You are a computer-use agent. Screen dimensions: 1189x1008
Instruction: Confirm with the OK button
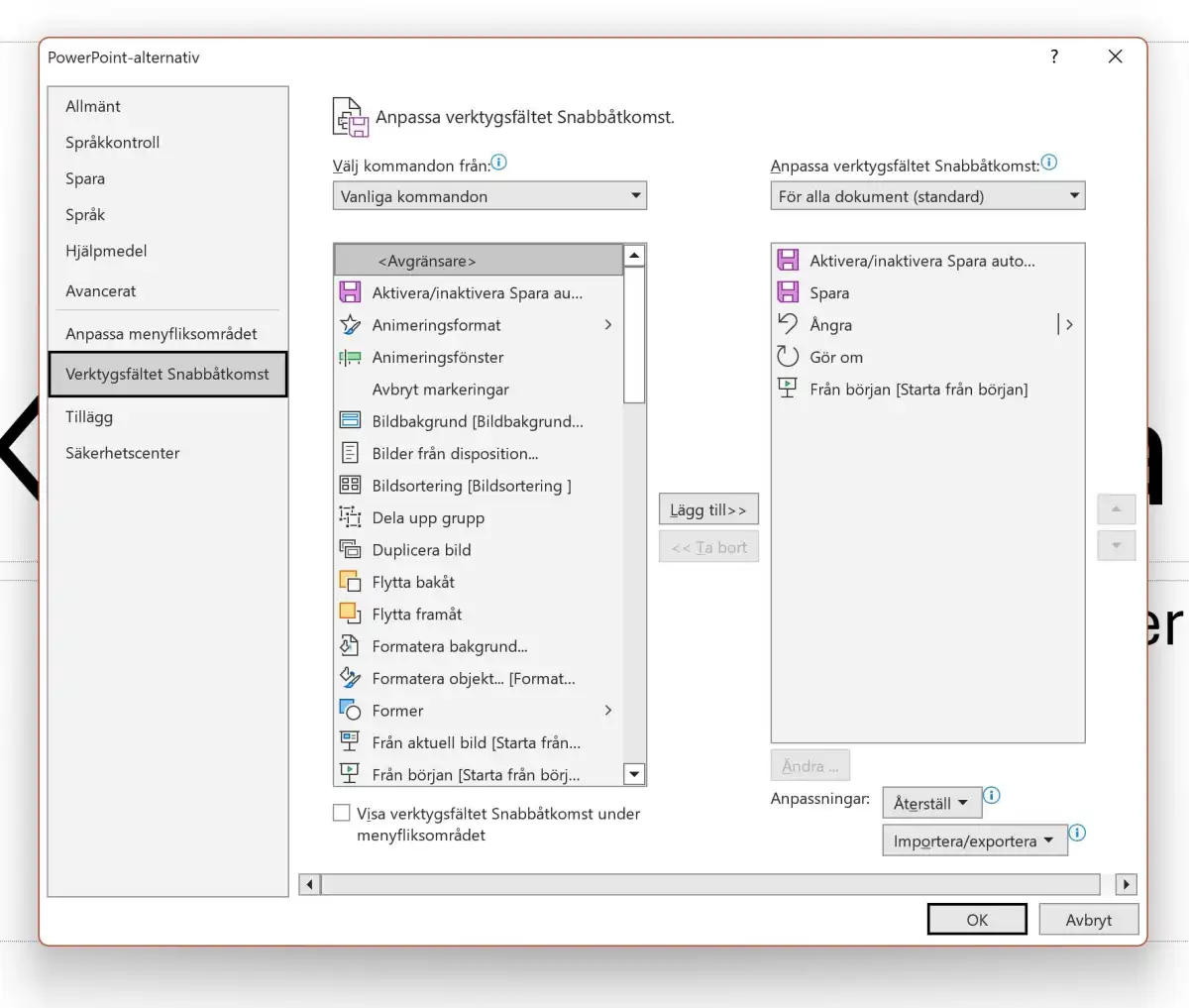[x=977, y=920]
